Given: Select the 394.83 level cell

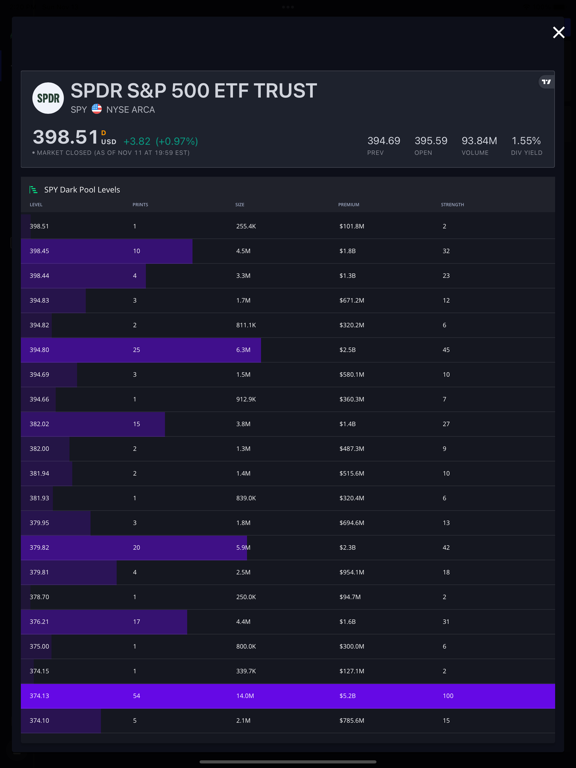Looking at the screenshot, I should coord(39,301).
